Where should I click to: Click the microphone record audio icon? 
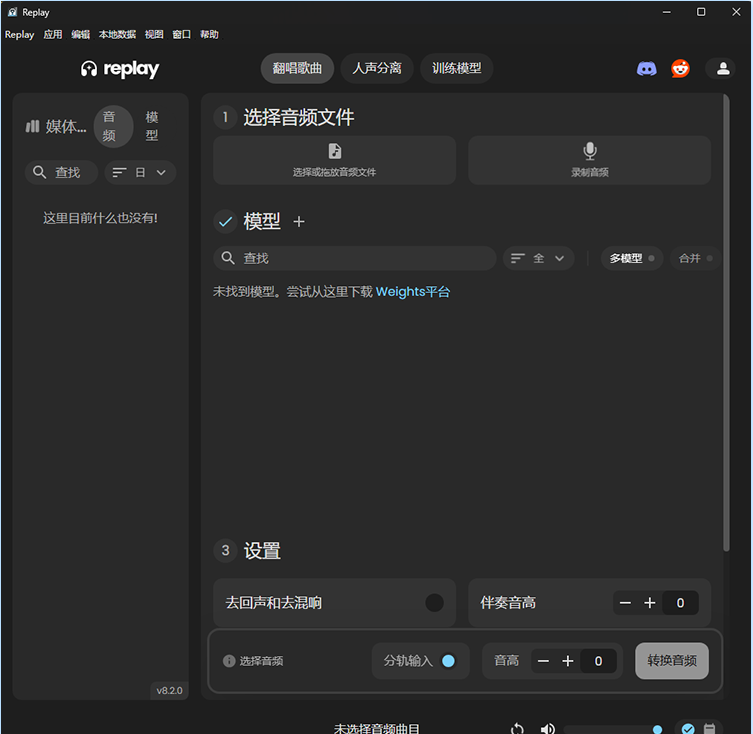tap(590, 151)
